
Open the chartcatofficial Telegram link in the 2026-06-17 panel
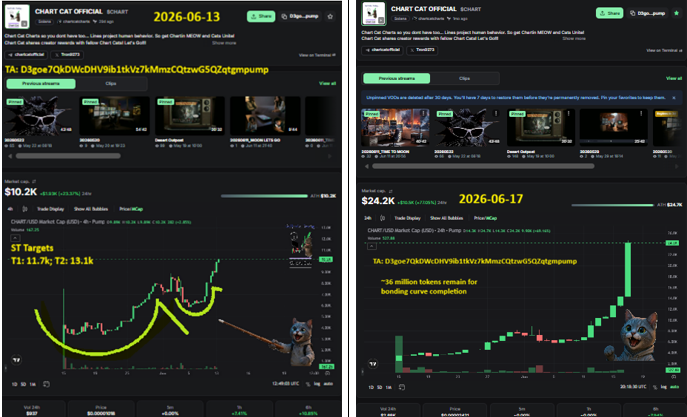click(x=381, y=50)
